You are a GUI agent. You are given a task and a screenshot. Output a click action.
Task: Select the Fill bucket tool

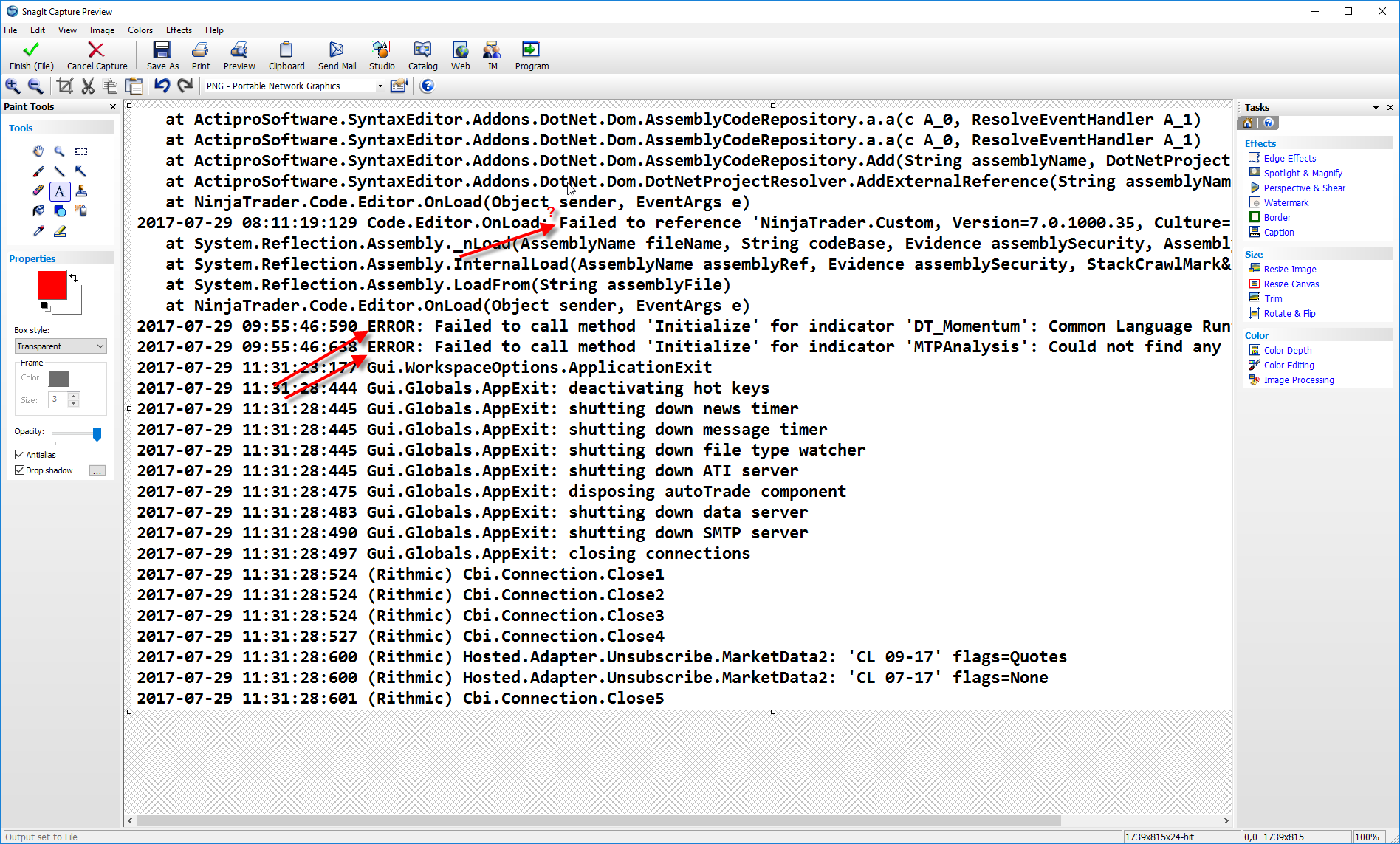38,211
